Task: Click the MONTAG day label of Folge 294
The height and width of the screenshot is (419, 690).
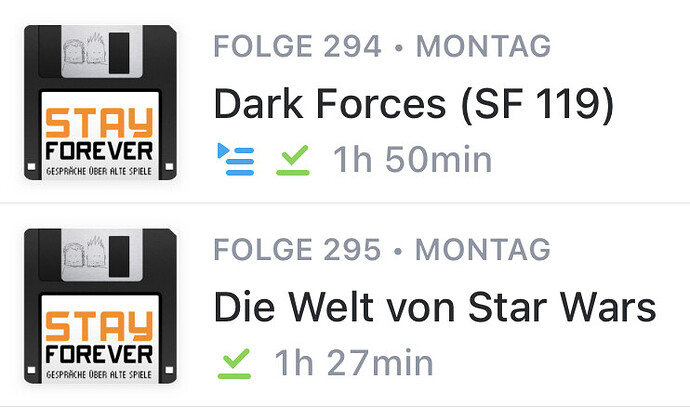Action: [483, 46]
